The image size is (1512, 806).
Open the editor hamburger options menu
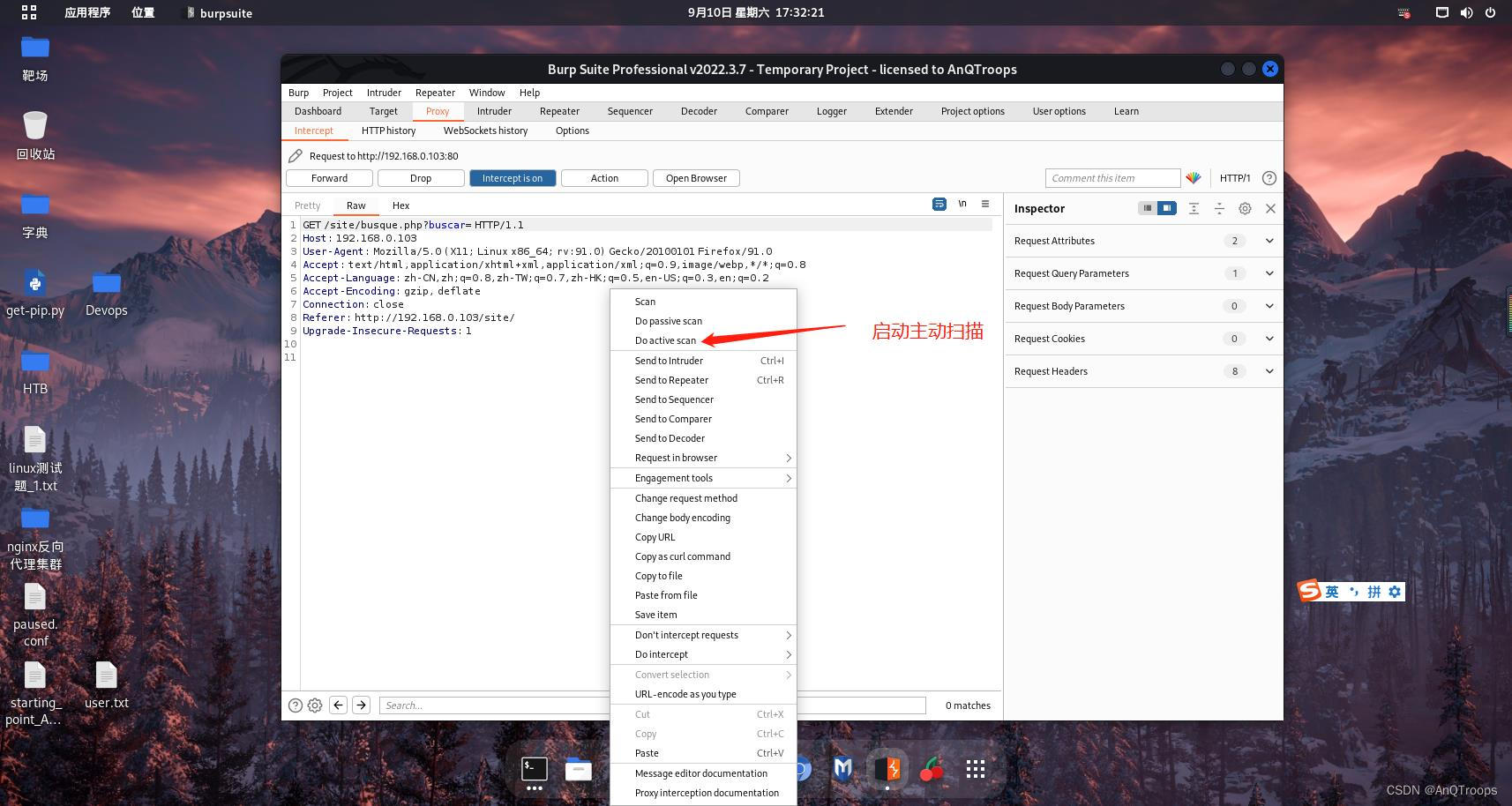pos(985,204)
